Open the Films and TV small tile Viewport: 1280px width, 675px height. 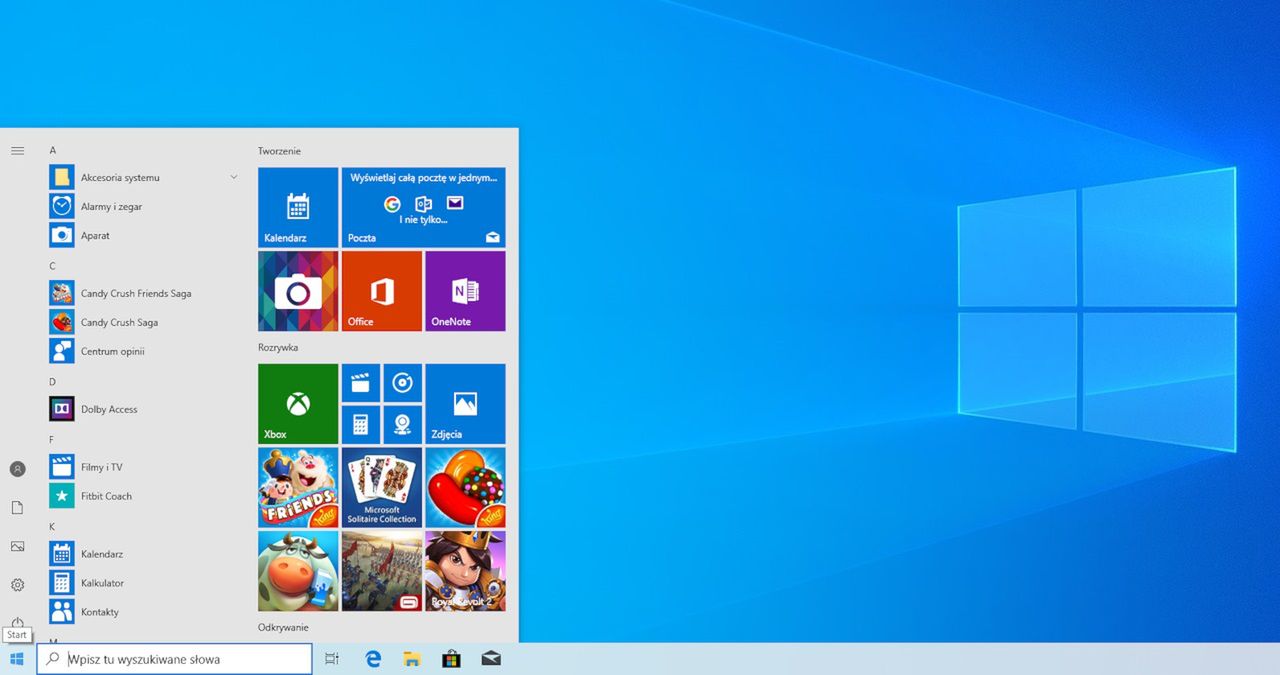coord(360,382)
